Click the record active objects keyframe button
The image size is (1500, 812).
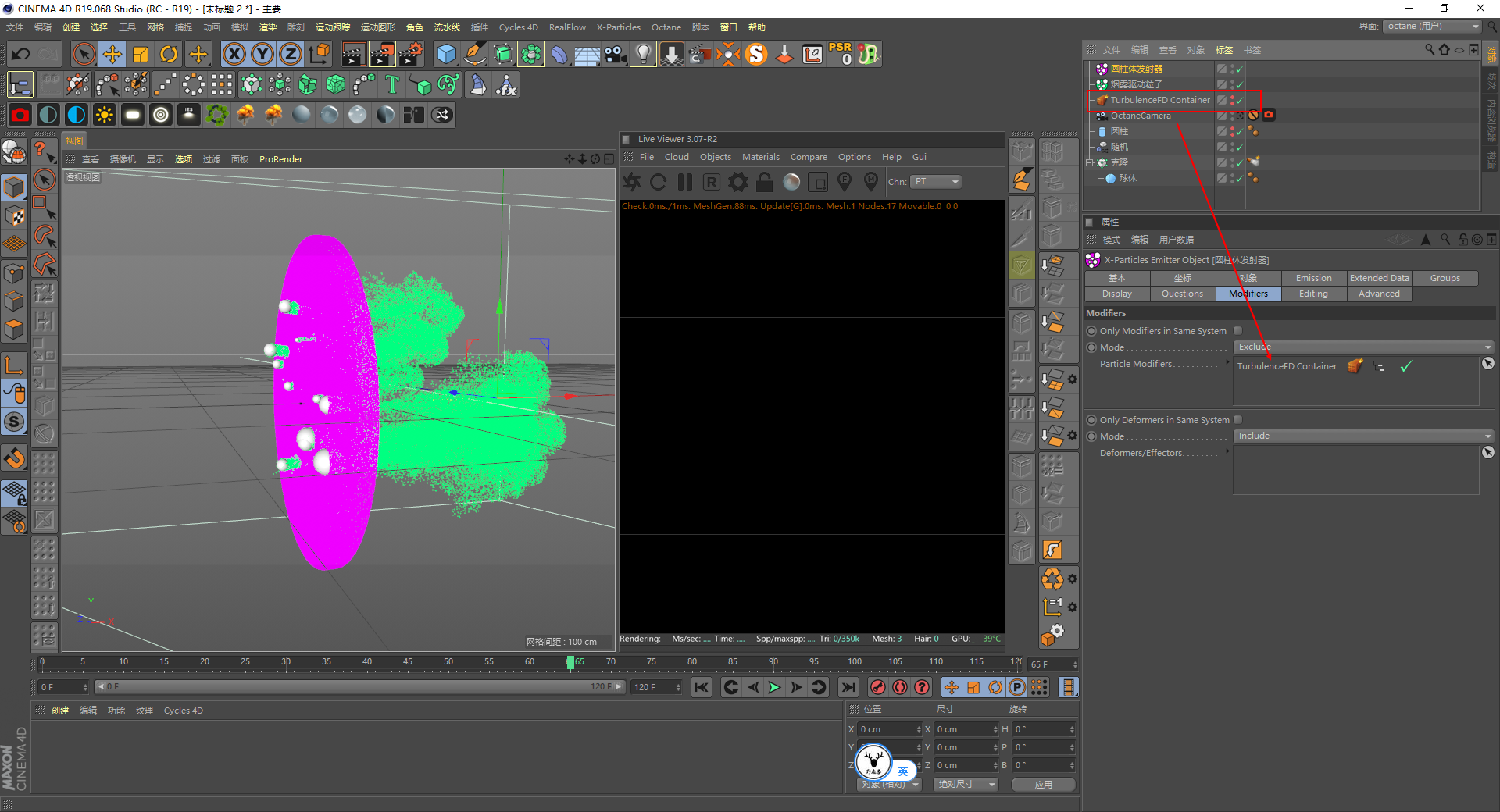click(878, 687)
